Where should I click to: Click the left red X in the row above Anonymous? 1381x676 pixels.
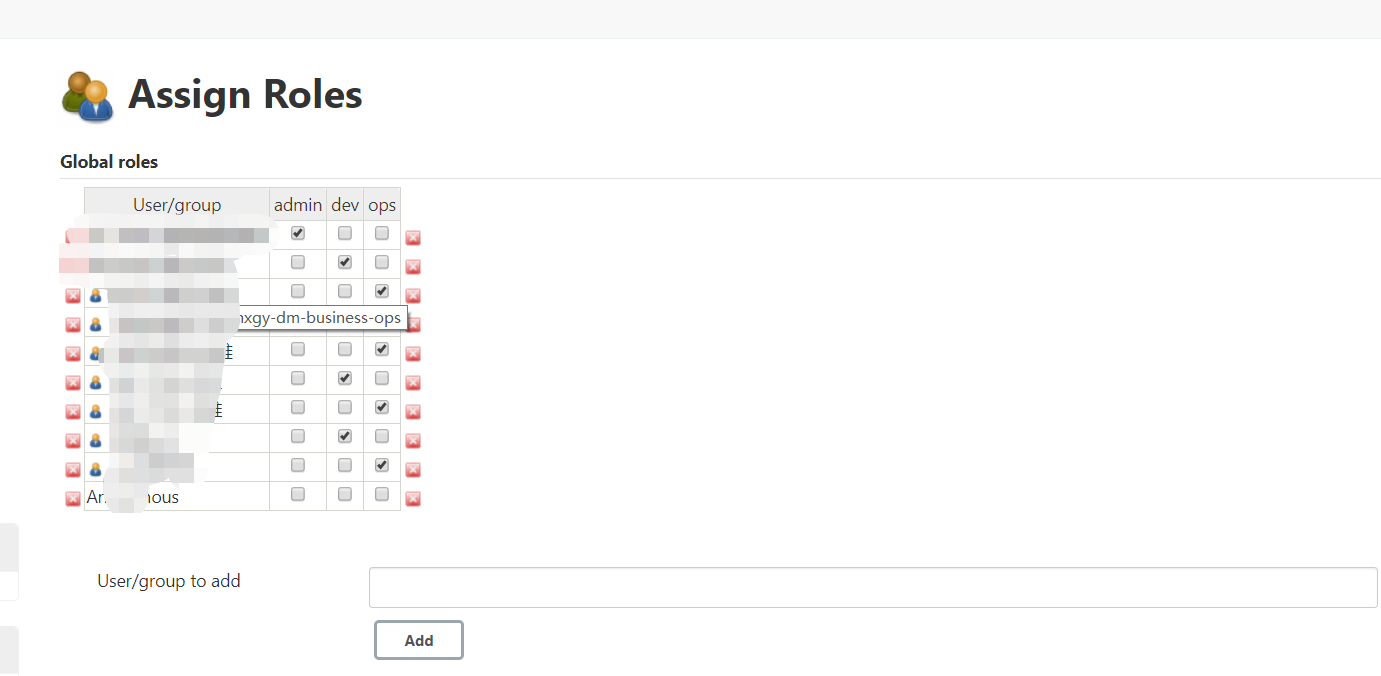click(73, 469)
